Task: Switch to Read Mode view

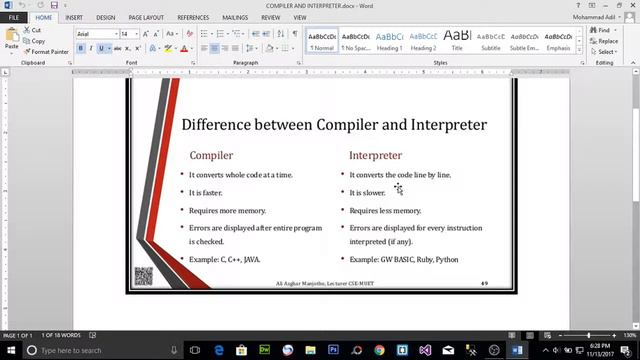Action: (x=512, y=336)
